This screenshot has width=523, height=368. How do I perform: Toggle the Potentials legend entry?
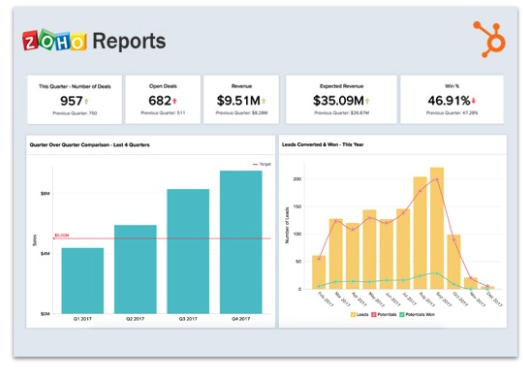[384, 314]
